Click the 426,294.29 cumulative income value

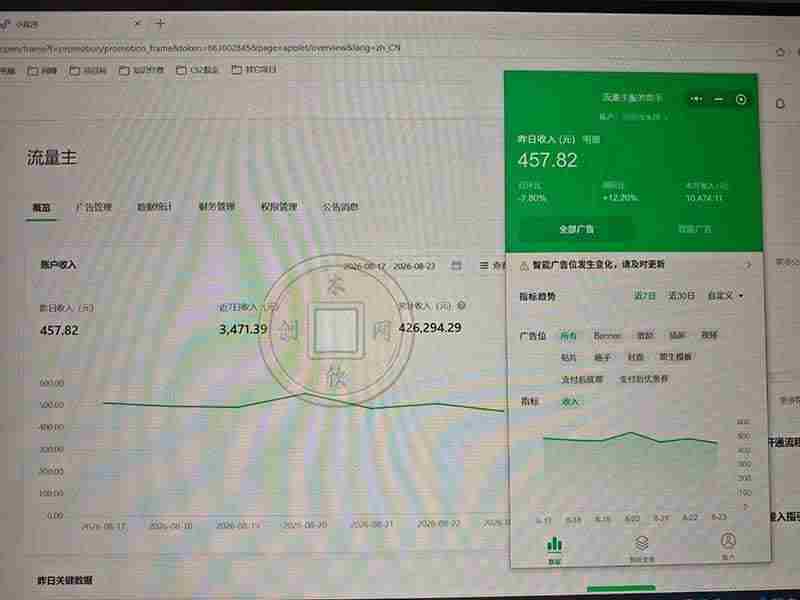[430, 328]
